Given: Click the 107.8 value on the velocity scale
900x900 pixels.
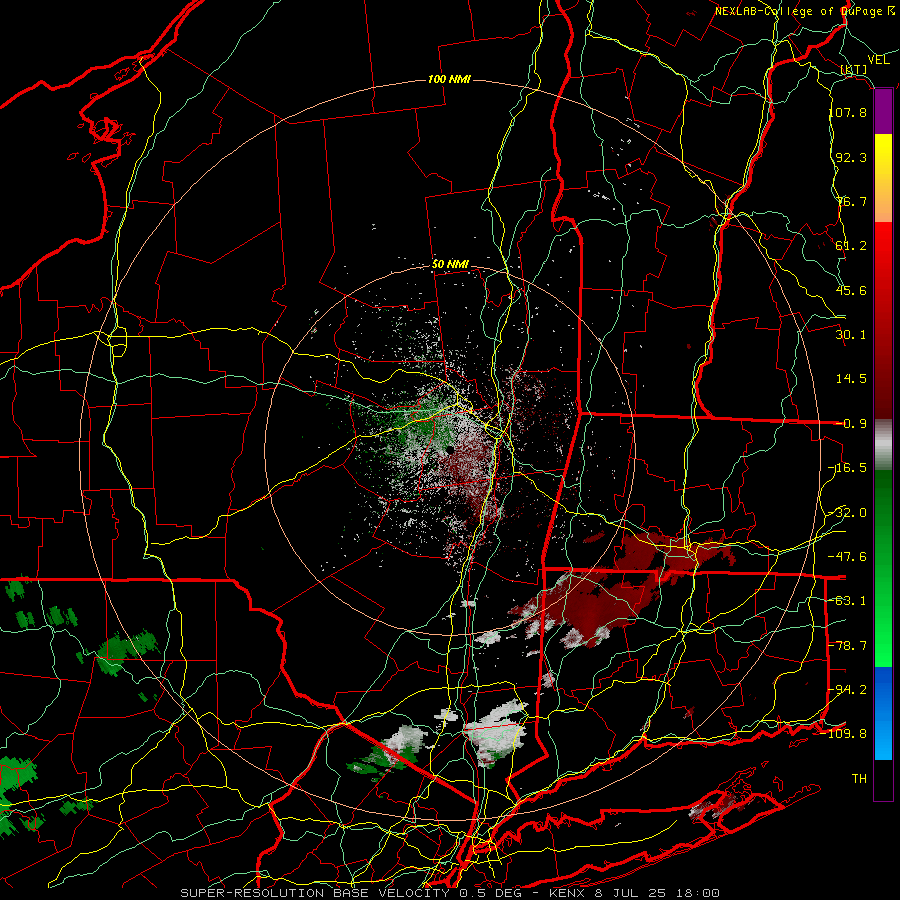Looking at the screenshot, I should click(847, 112).
